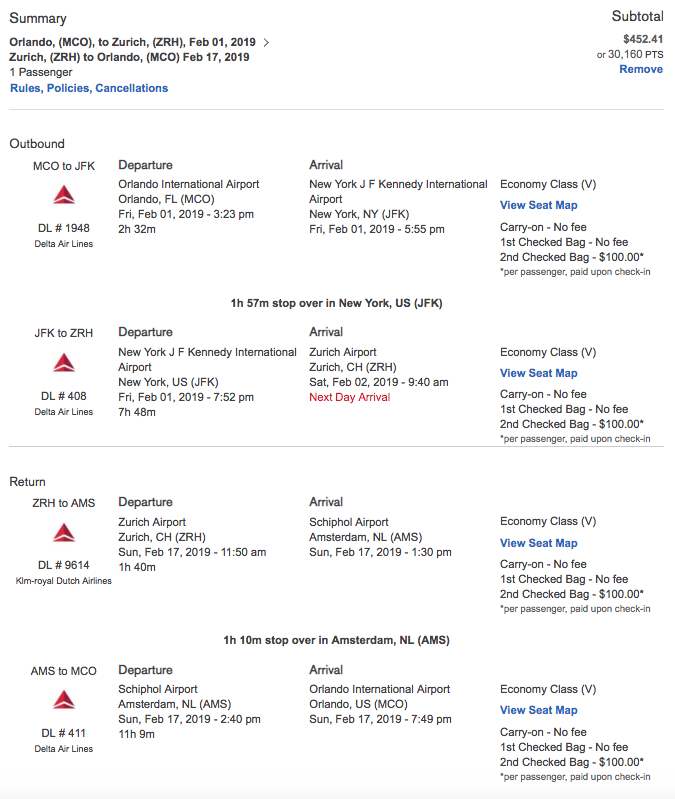Click Delta logo for flight DL 9614
This screenshot has width=675, height=799.
64,532
